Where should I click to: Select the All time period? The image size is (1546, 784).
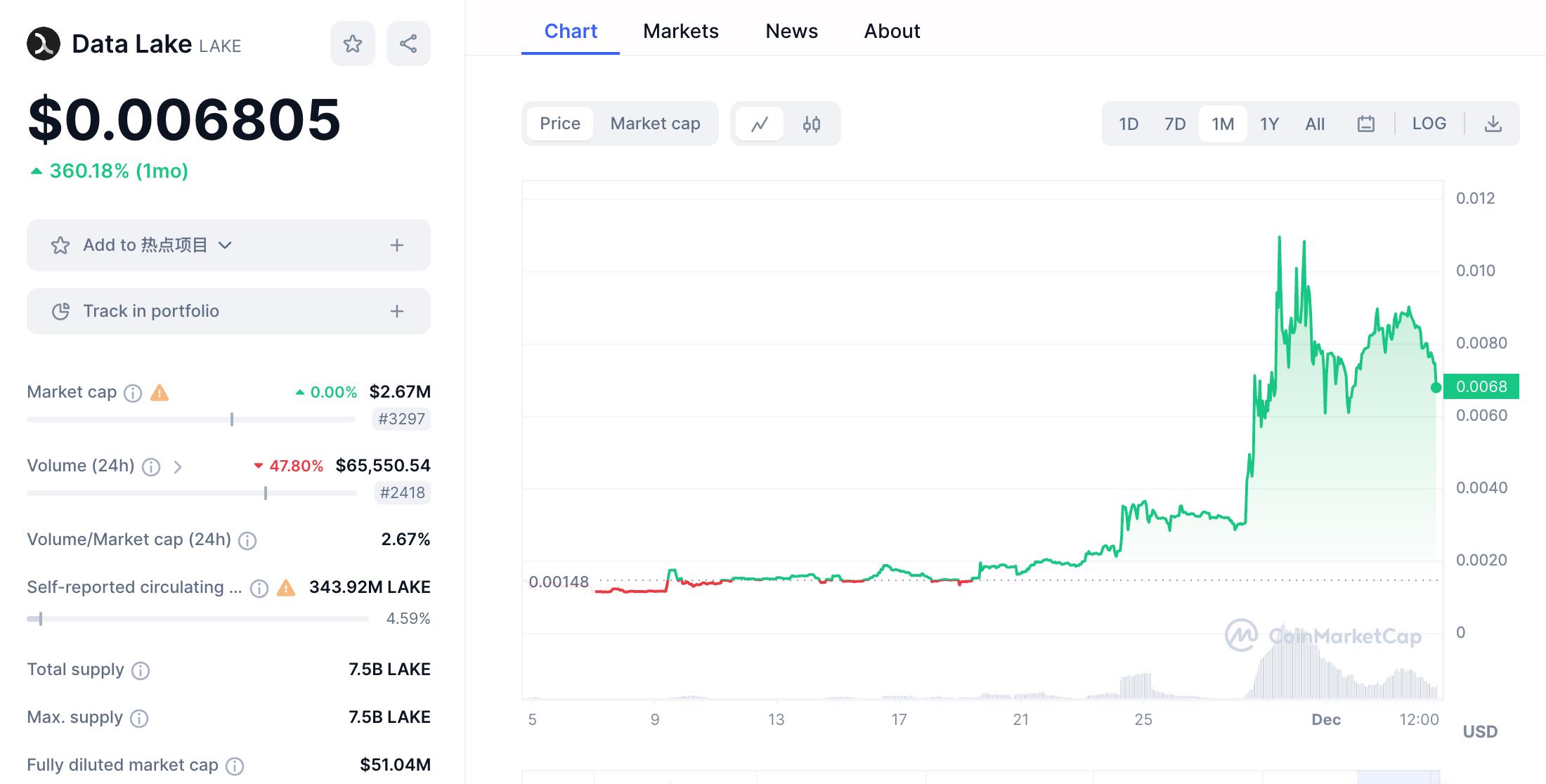click(x=1313, y=124)
